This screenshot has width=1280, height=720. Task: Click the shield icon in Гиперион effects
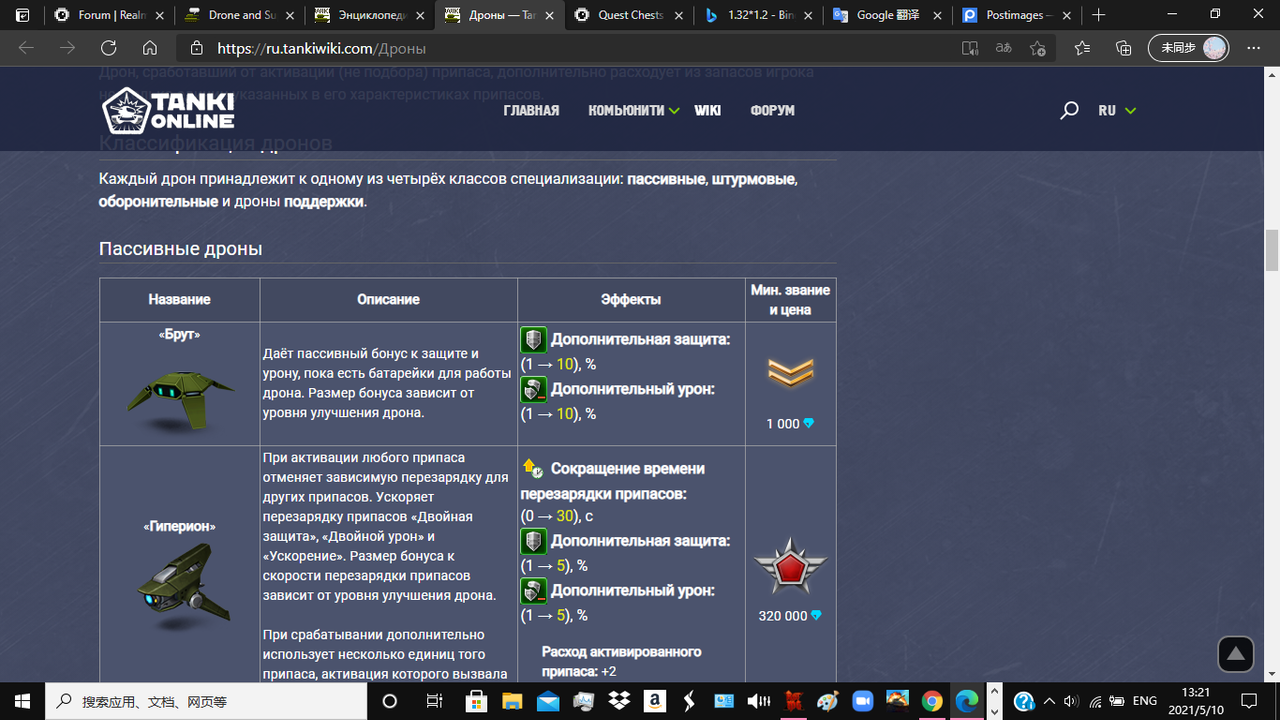click(x=533, y=541)
